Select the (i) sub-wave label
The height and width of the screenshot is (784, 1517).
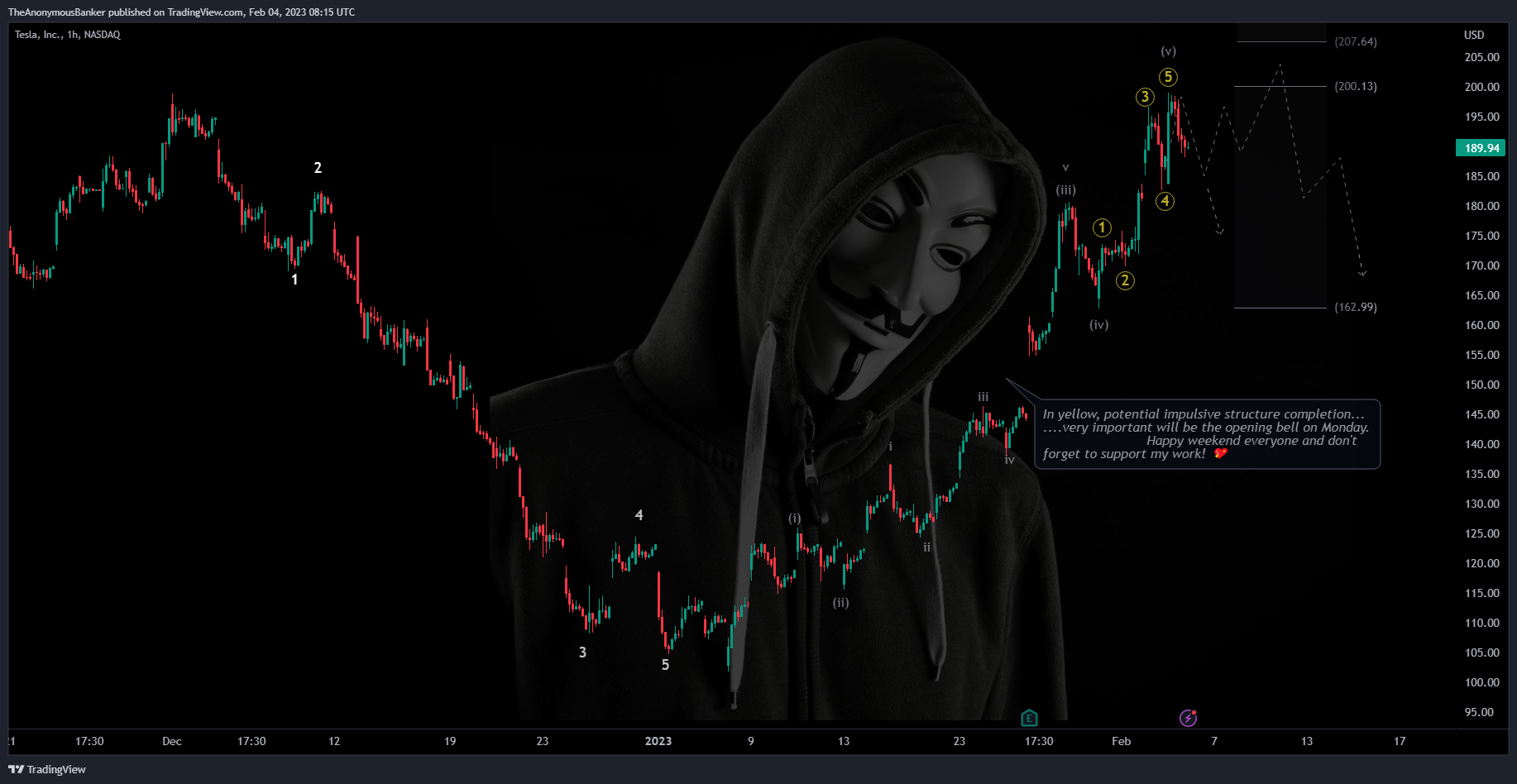[794, 518]
